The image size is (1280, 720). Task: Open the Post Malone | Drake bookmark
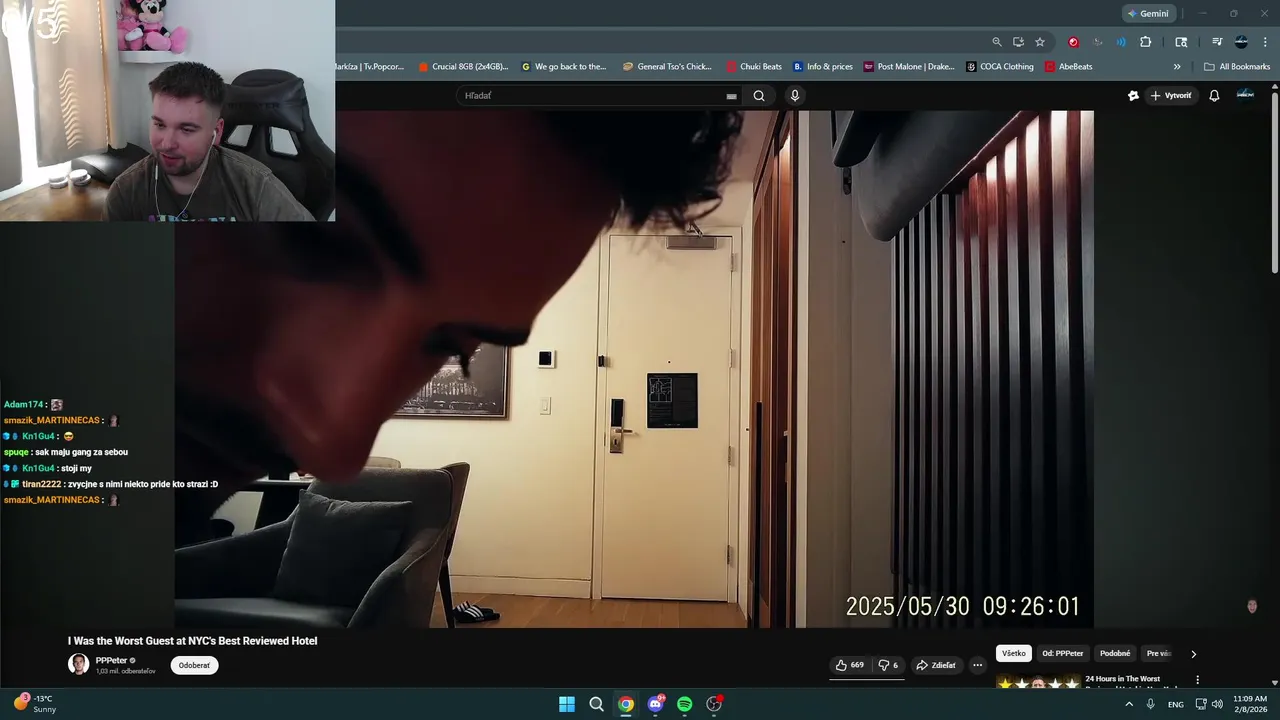tap(909, 67)
